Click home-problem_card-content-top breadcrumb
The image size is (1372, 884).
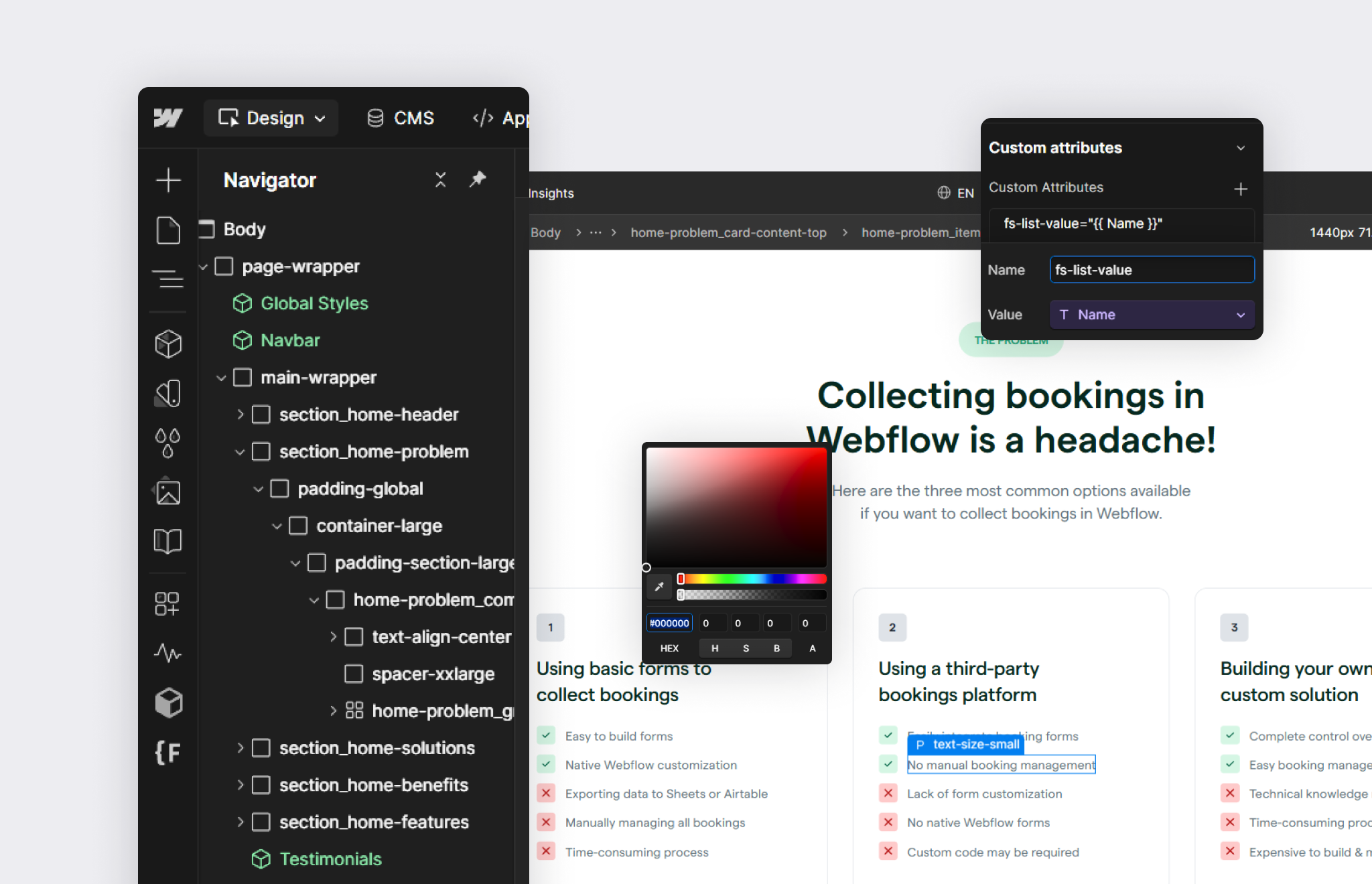pyautogui.click(x=728, y=232)
